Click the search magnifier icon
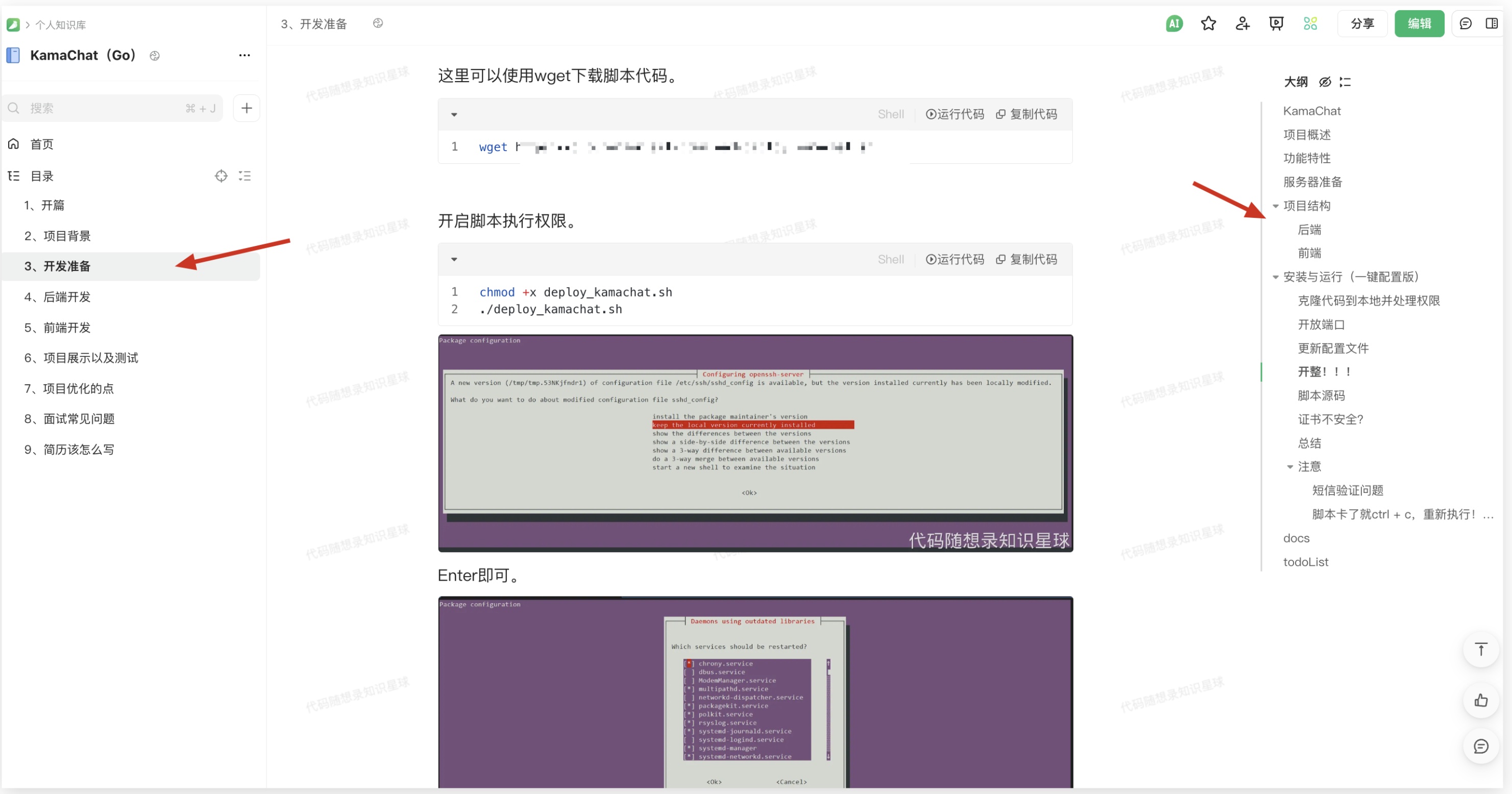This screenshot has width=1512, height=794. (13, 108)
